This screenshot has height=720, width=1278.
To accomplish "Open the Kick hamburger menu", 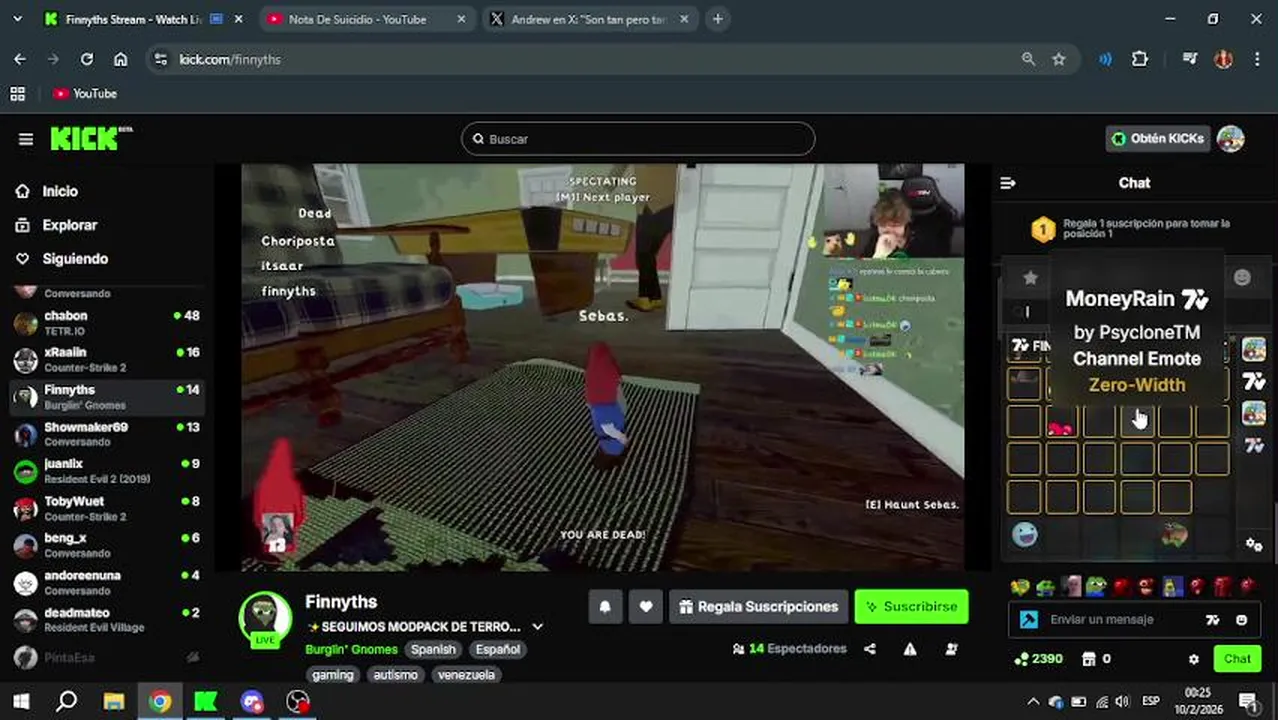I will pos(26,139).
